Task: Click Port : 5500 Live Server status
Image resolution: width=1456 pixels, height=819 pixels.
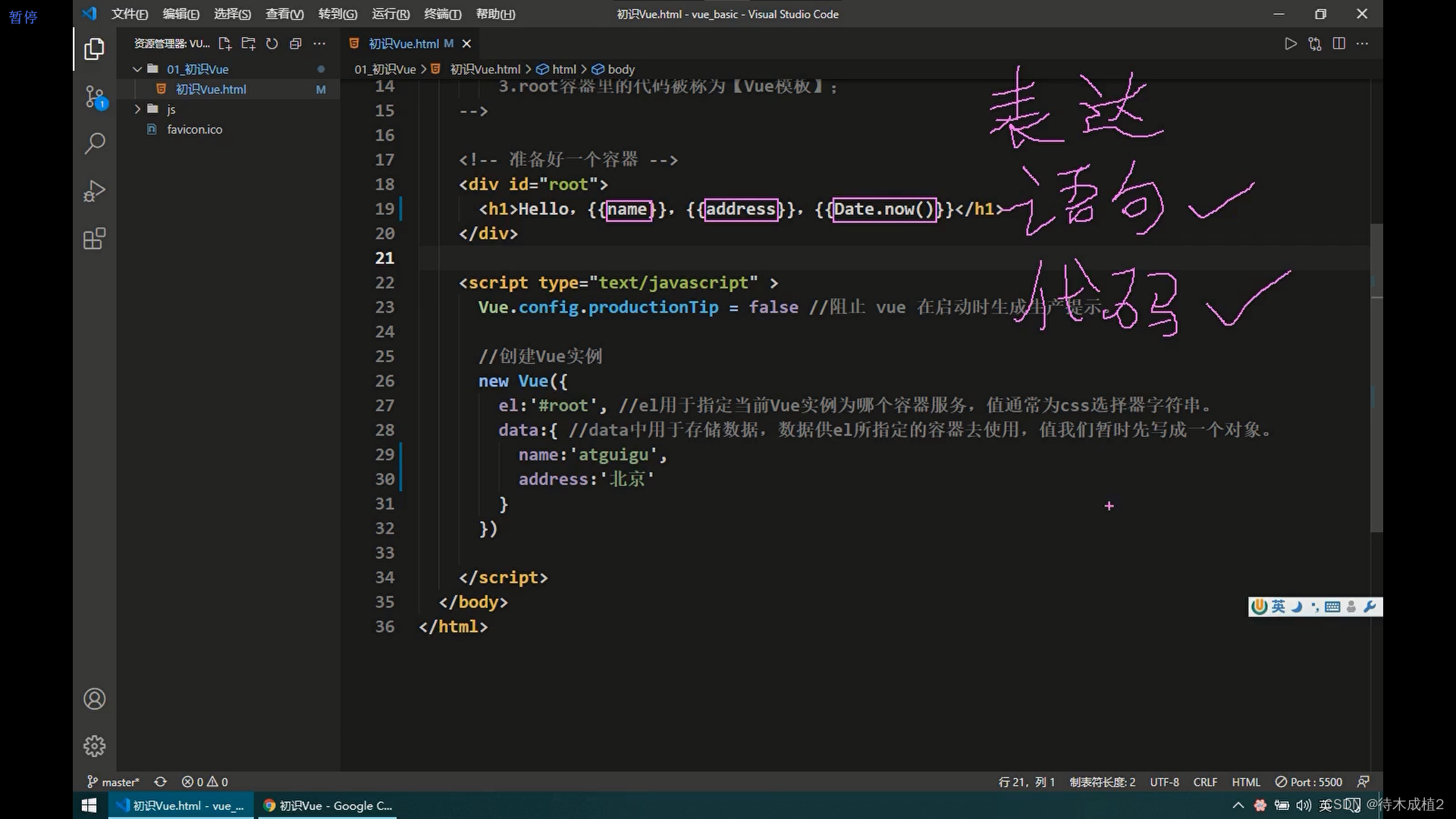Action: tap(1309, 782)
